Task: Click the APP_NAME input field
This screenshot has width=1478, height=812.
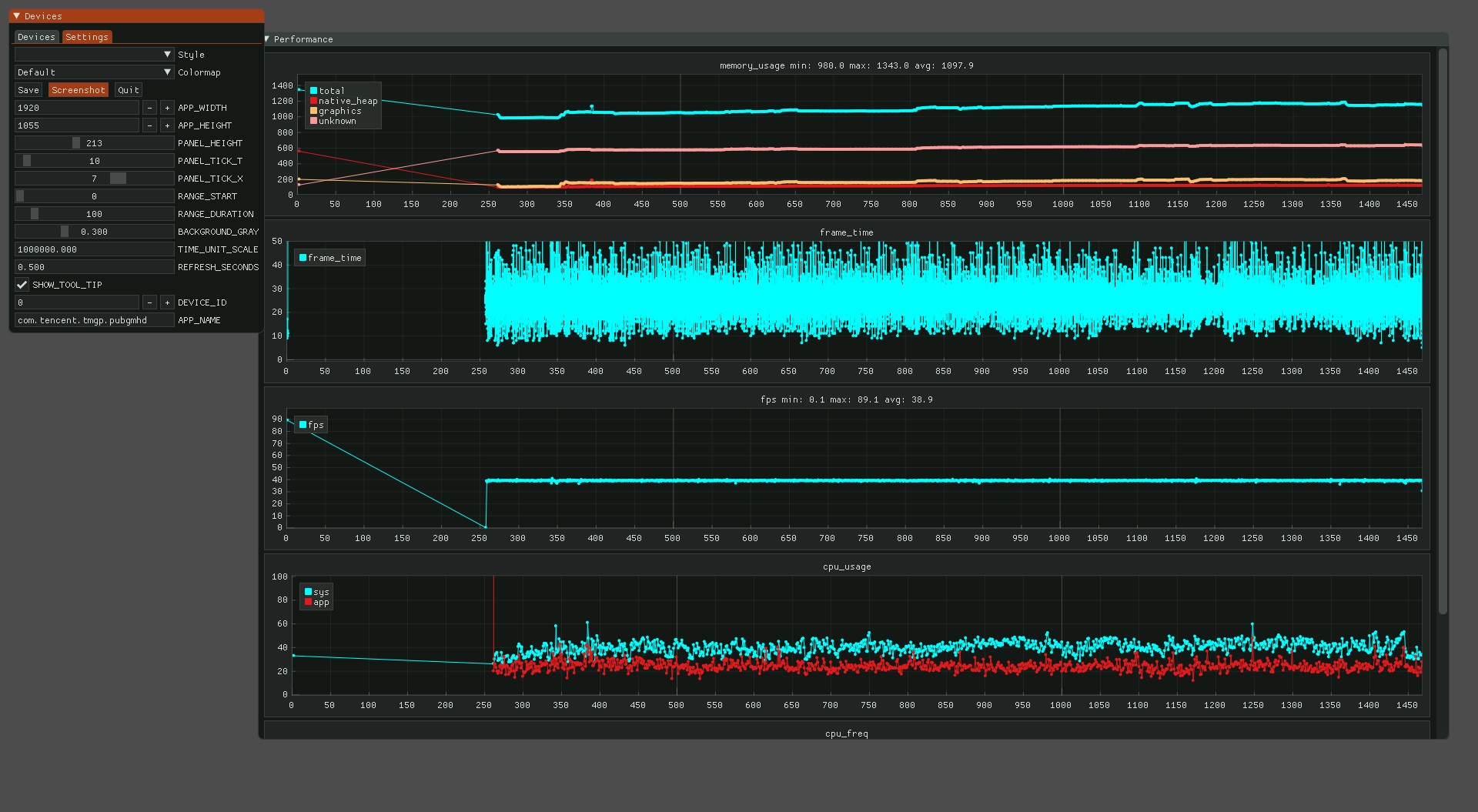Action: point(94,320)
